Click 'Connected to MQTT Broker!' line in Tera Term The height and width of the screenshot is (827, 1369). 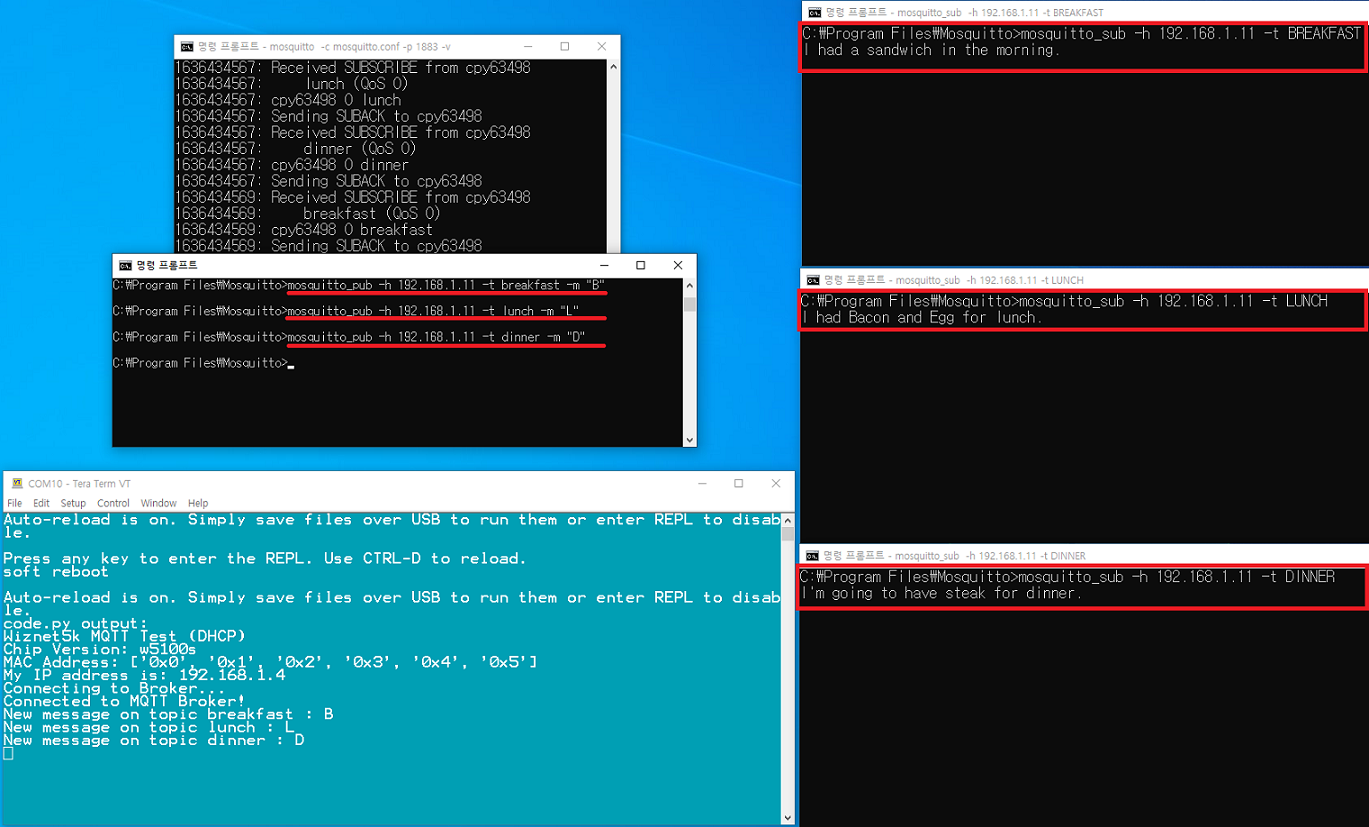124,701
